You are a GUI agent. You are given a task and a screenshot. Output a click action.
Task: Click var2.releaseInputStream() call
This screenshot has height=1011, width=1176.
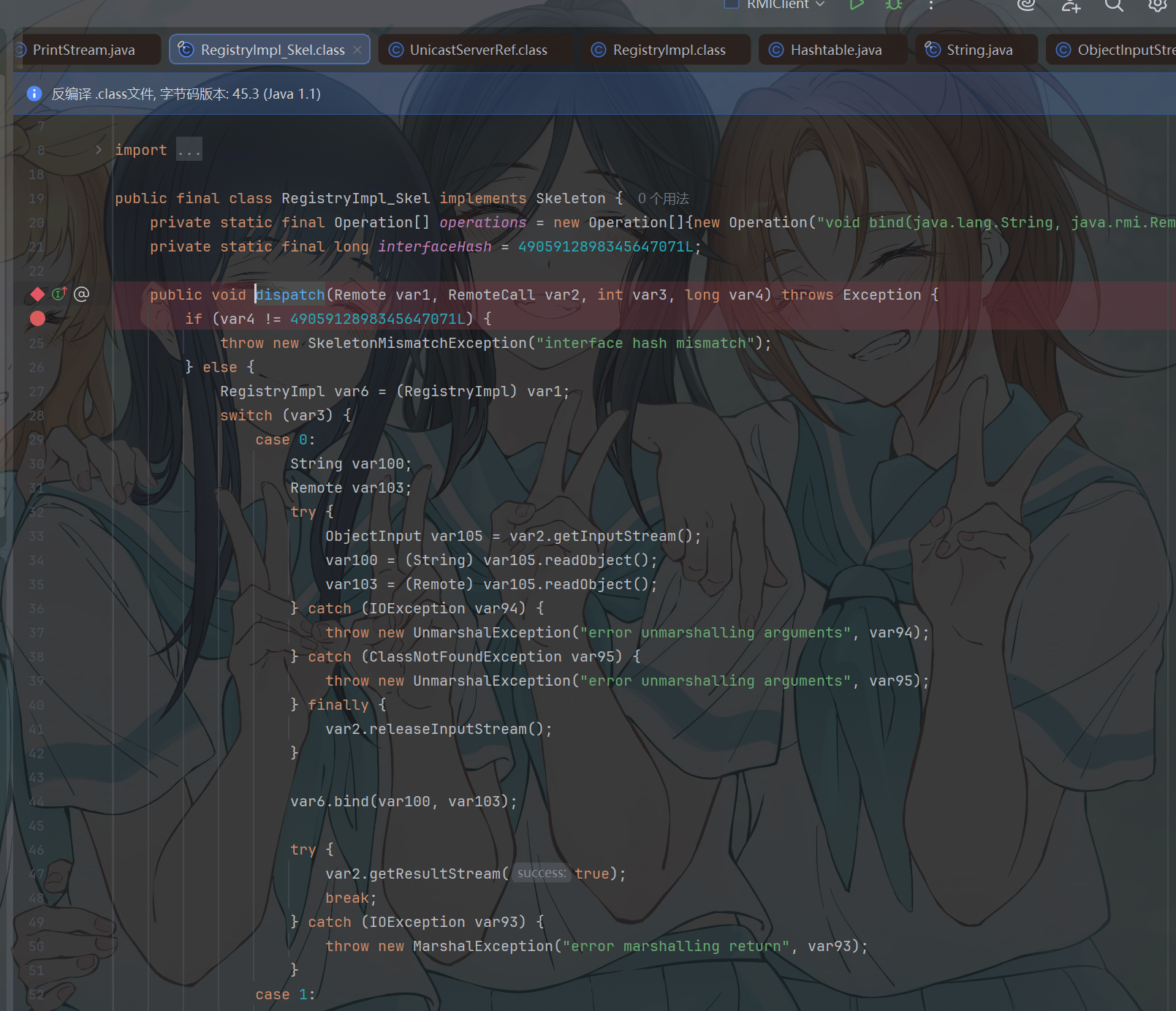(439, 729)
